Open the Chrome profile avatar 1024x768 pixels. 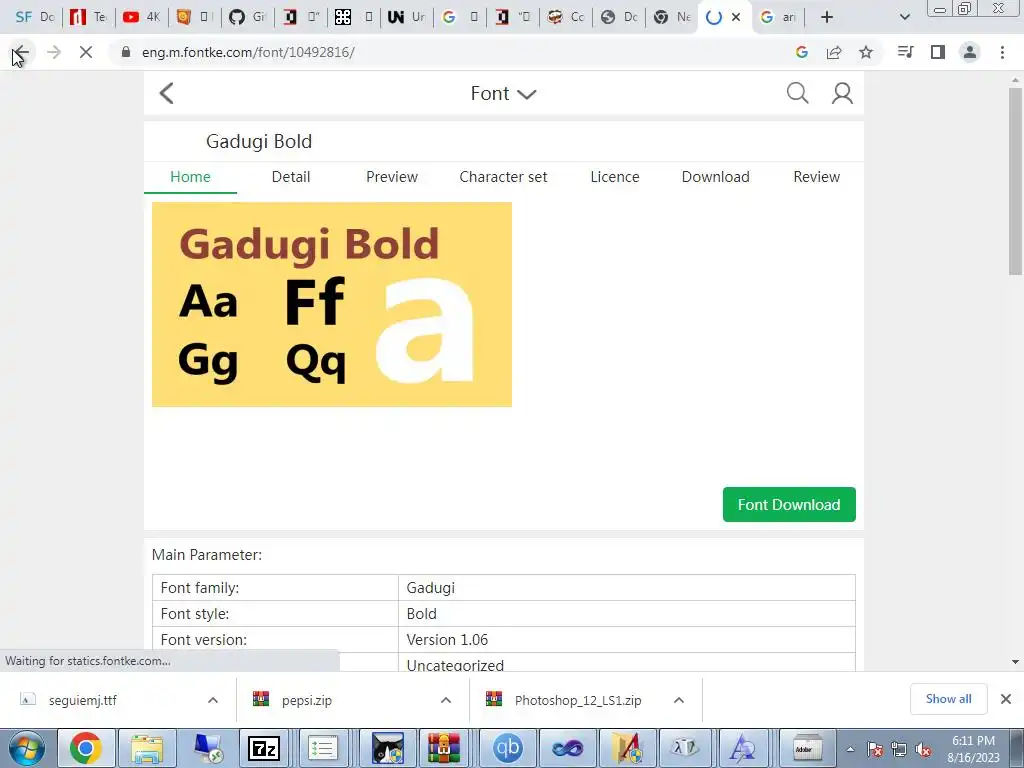970,52
